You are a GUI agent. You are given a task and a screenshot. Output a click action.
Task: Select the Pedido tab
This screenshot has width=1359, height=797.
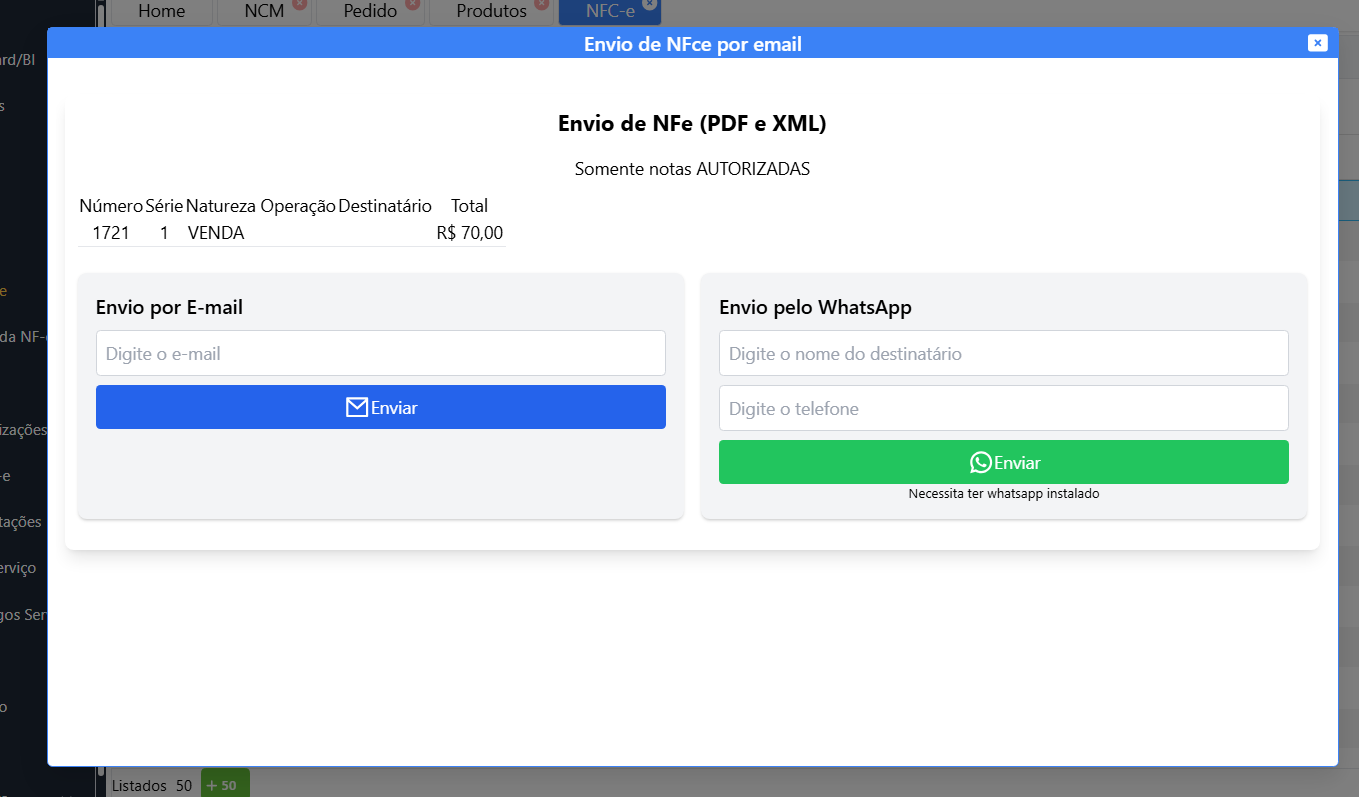(369, 11)
